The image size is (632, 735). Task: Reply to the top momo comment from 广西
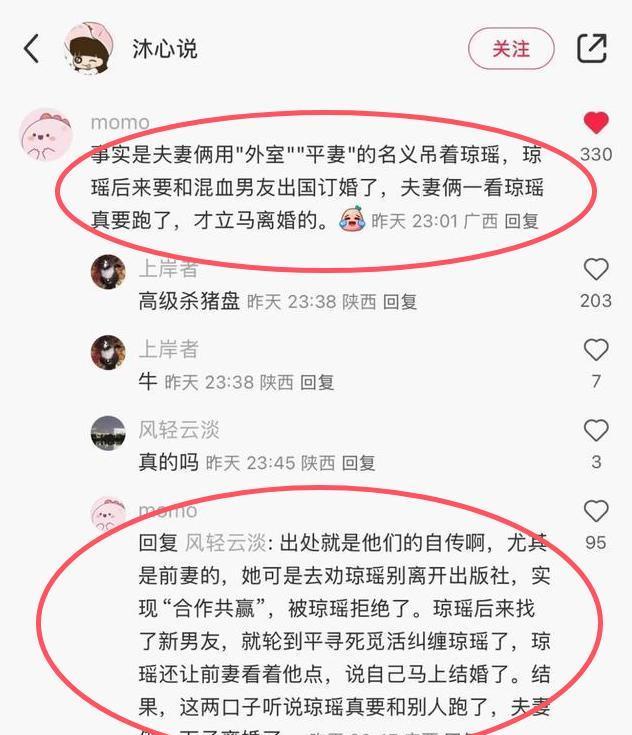(x=521, y=221)
